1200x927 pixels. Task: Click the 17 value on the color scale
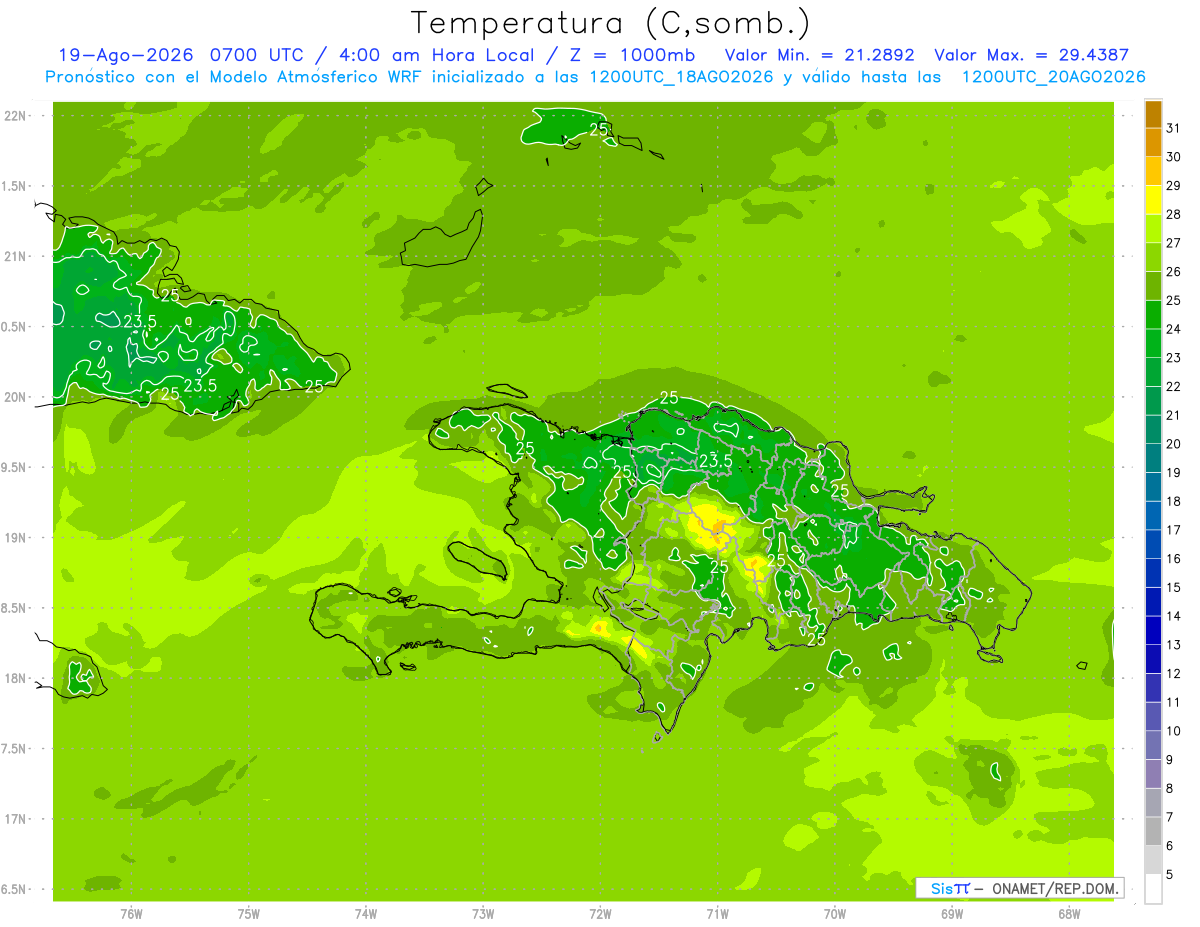point(1174,530)
